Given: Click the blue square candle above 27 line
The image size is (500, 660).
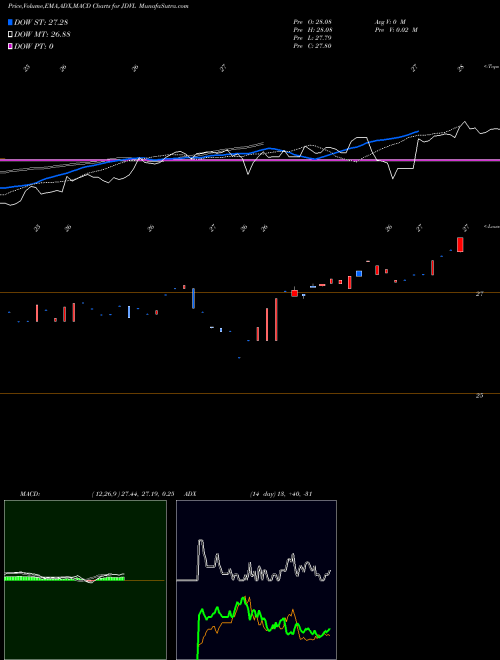Looking at the screenshot, I should point(359,274).
